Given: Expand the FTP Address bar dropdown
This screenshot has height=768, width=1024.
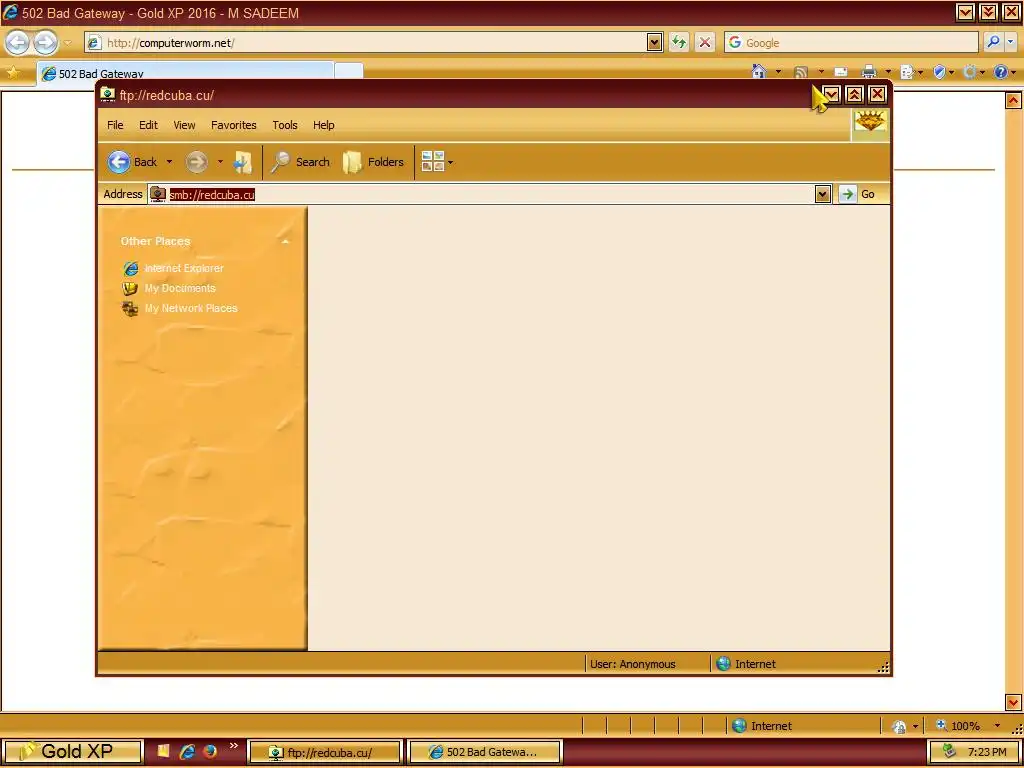Looking at the screenshot, I should [x=823, y=194].
